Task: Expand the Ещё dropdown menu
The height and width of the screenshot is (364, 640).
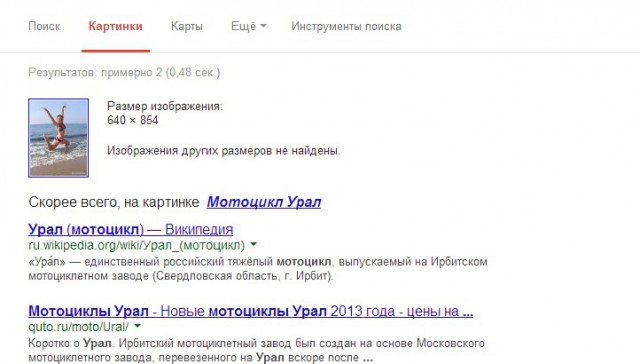Action: click(249, 27)
